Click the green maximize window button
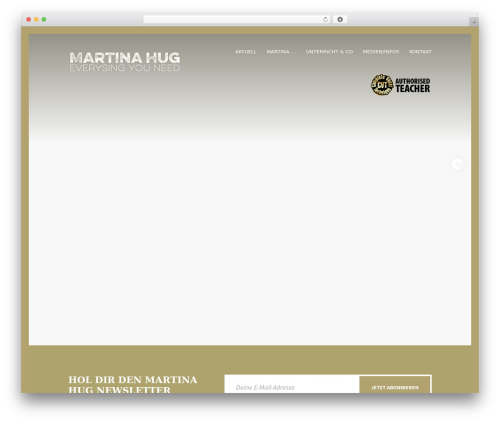This screenshot has width=500, height=423. click(x=44, y=20)
